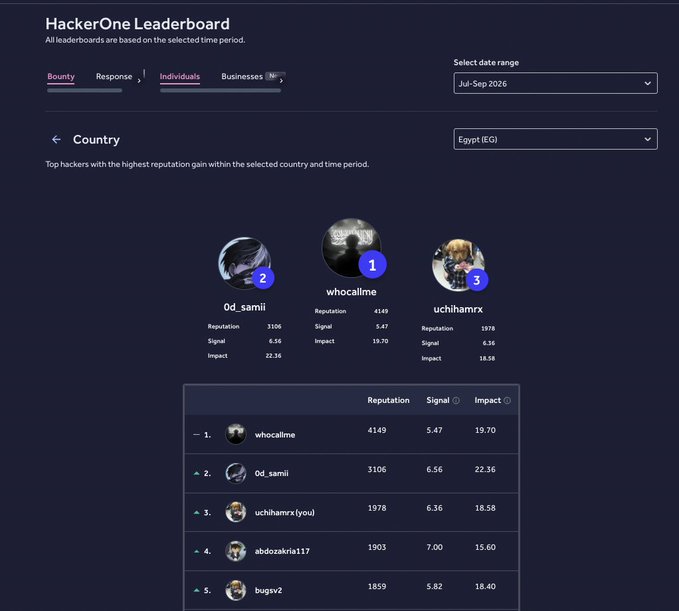Screen dimensions: 679x611
Task: Open bugsv2 profile link
Action: tap(268, 590)
